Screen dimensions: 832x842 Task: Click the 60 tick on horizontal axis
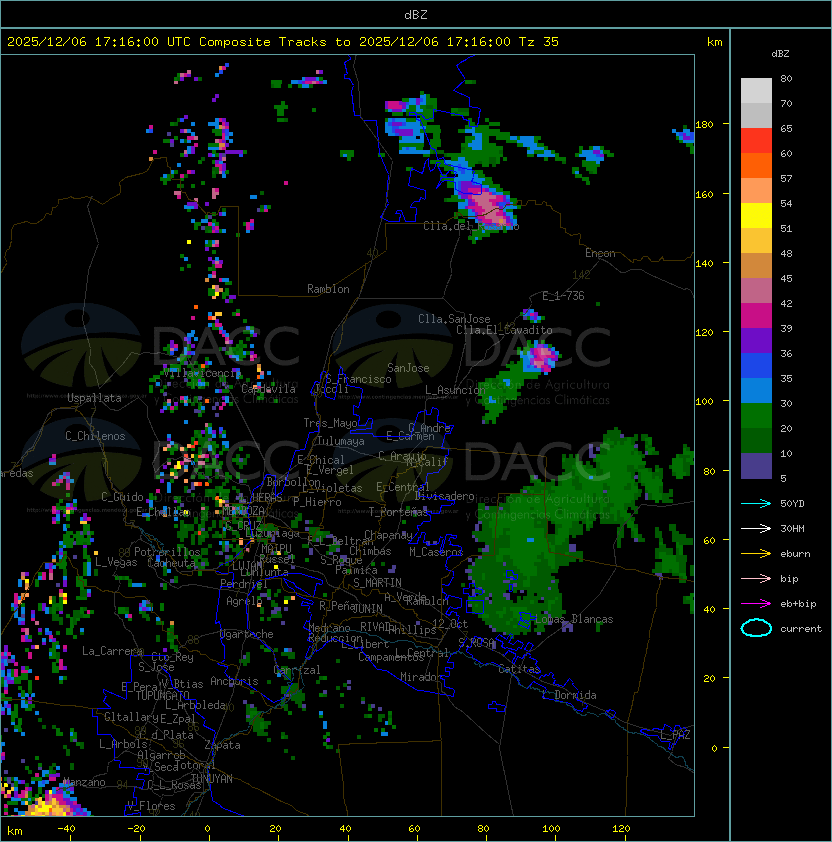[414, 829]
